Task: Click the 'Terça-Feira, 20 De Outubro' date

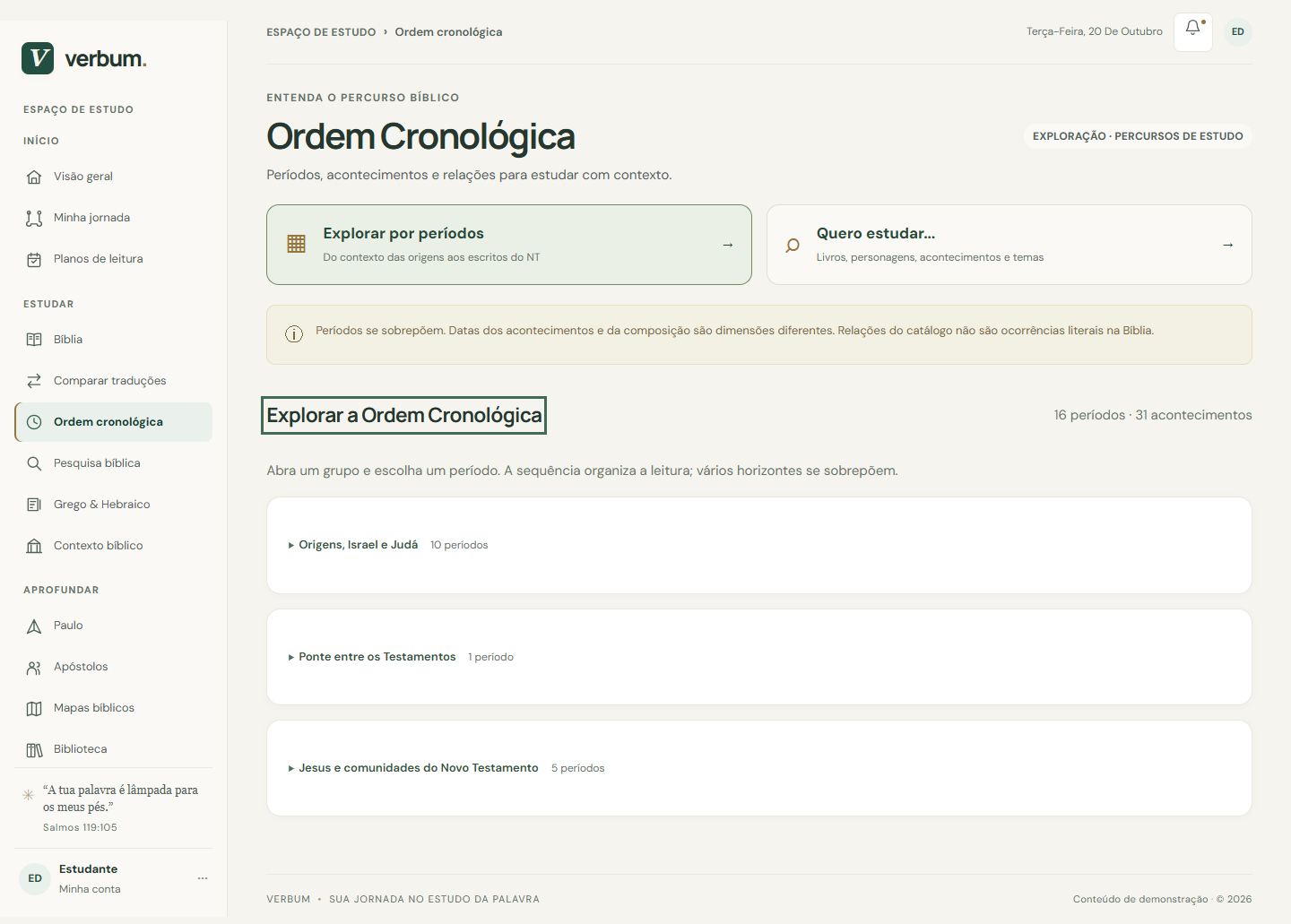Action: pos(1095,31)
